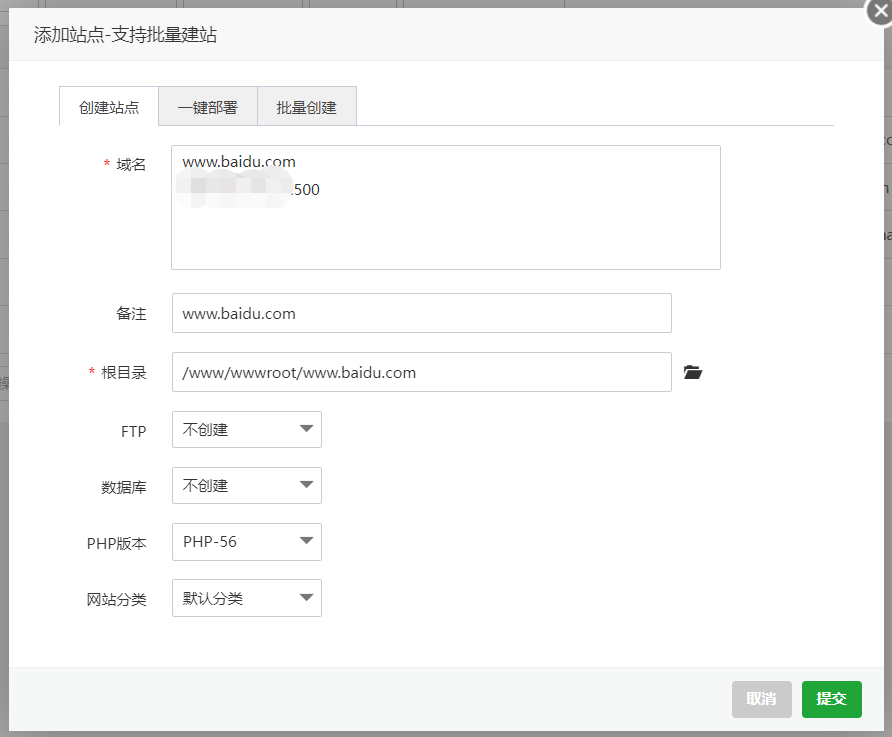The width and height of the screenshot is (892, 737).
Task: Expand the 数据库 dropdown
Action: [x=247, y=485]
